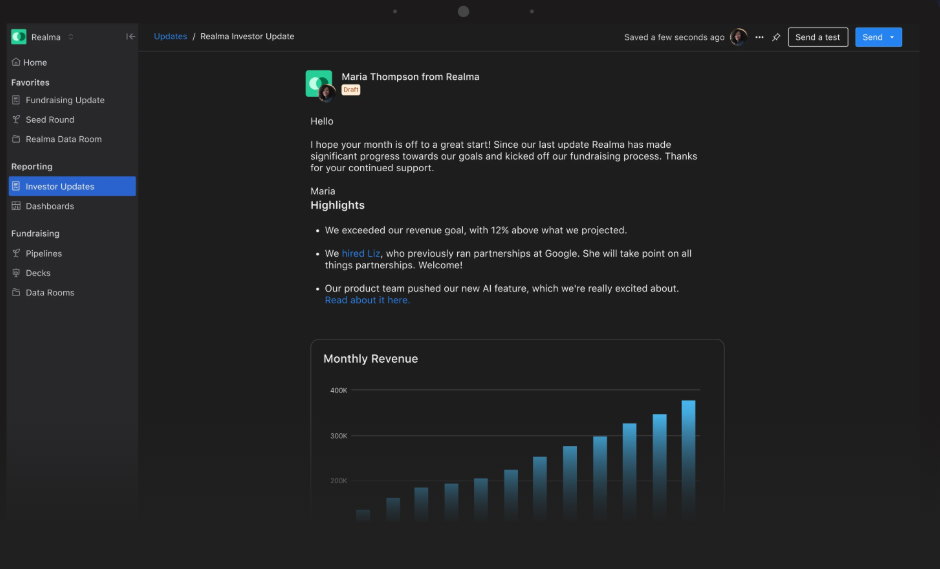Click the Fundraising section header
Viewport: 940px width, 569px height.
coord(35,234)
